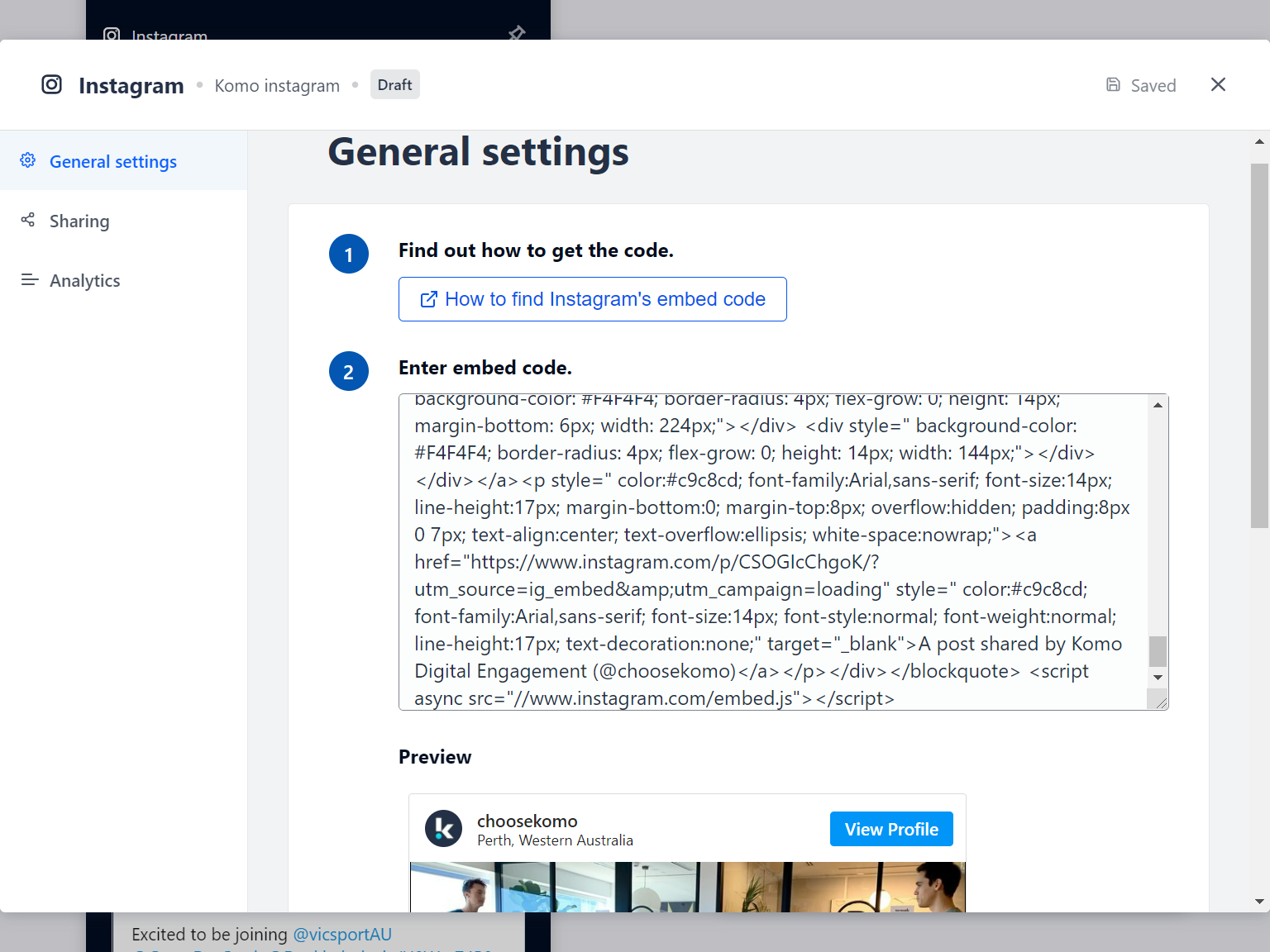
Task: Click the Saved disk icon
Action: (1113, 84)
